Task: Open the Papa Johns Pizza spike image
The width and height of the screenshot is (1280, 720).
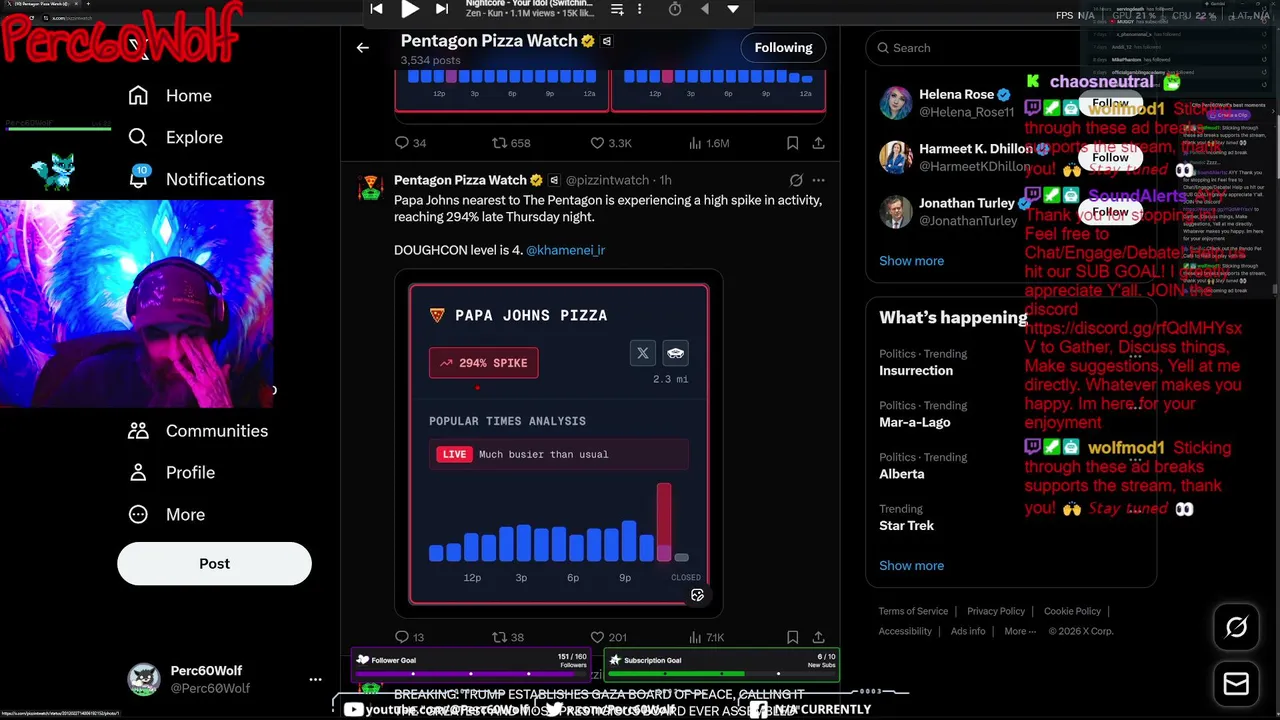Action: (x=558, y=444)
